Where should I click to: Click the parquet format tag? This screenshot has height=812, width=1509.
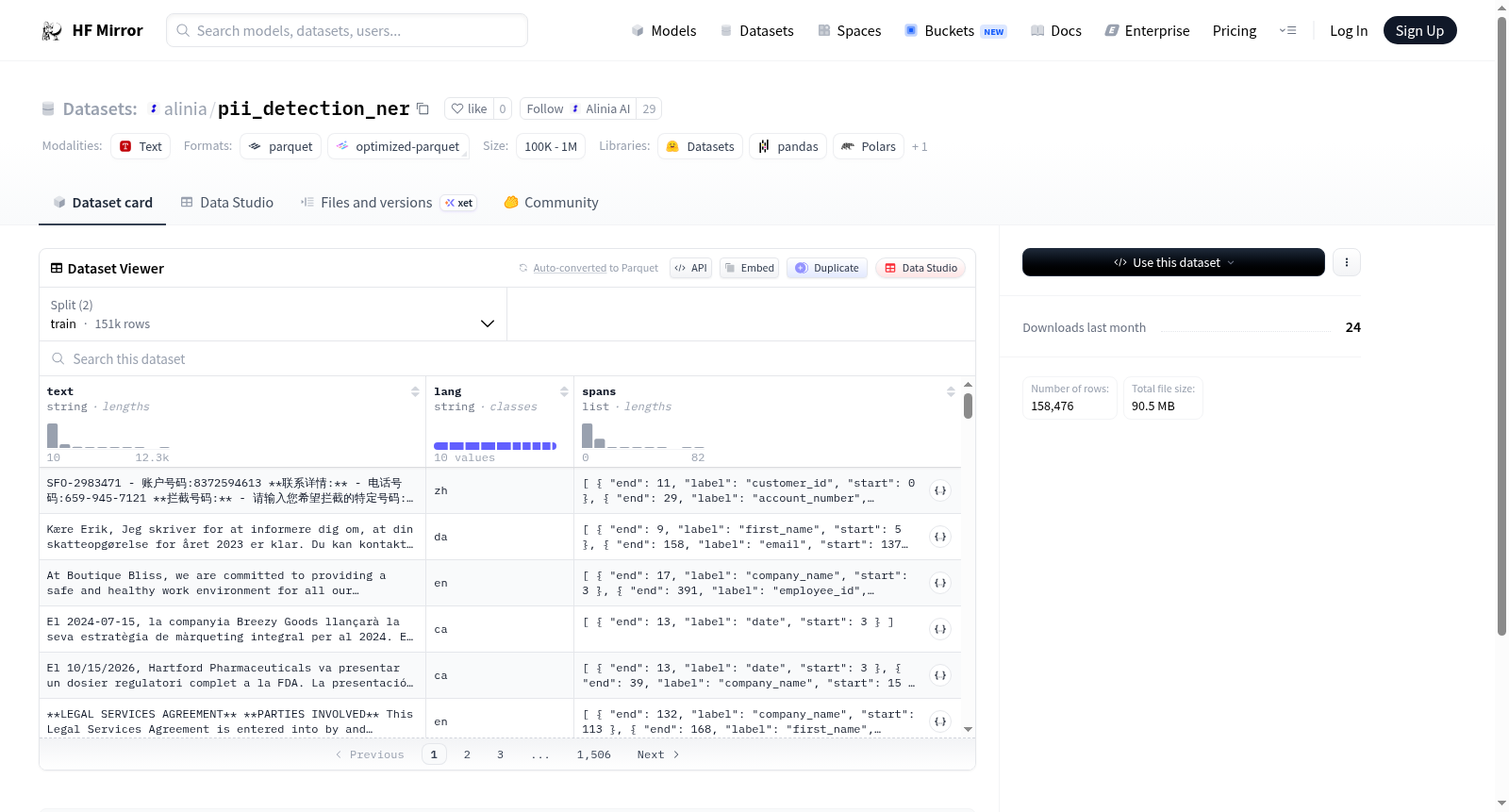281,146
